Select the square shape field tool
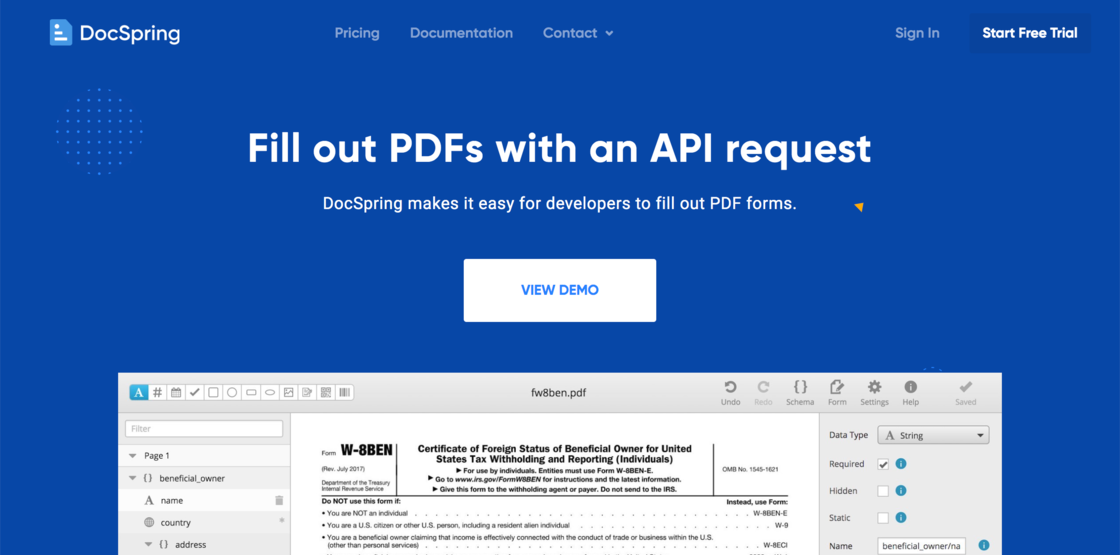Viewport: 1120px width, 555px height. click(x=213, y=392)
